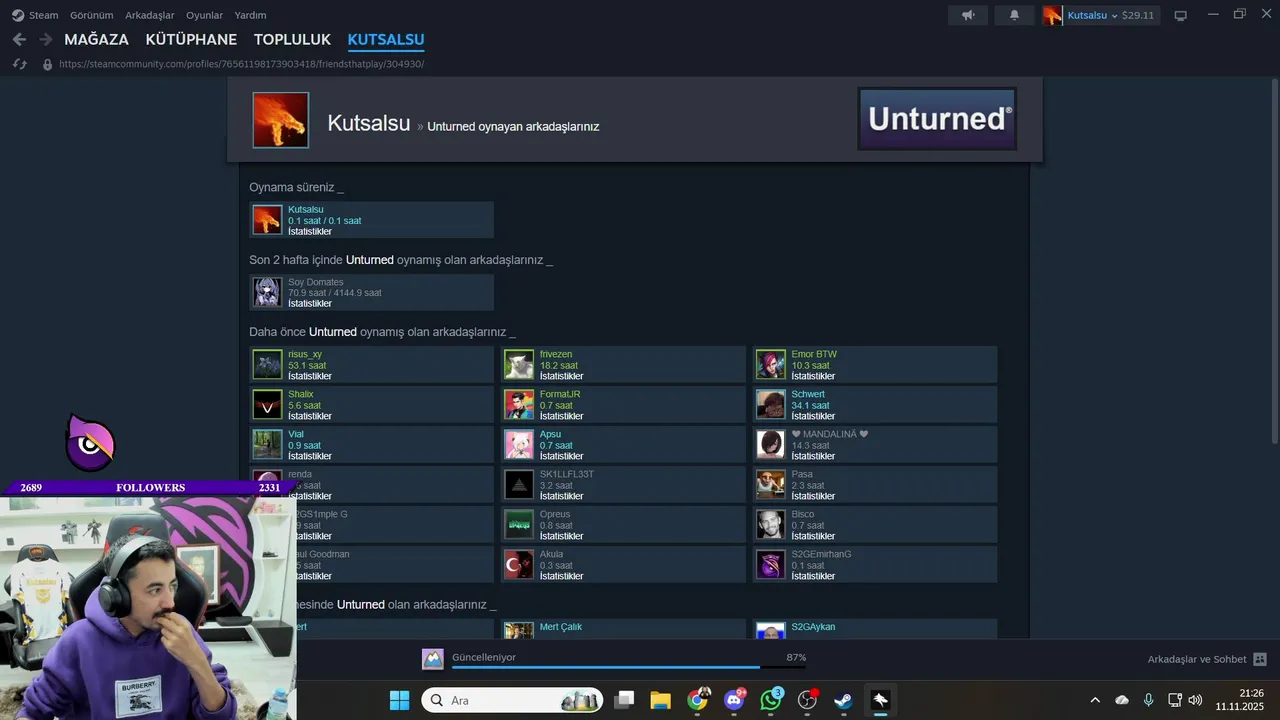Click the Güncelleniyor download progress bar
This screenshot has height=720, width=1280.
tap(628, 666)
